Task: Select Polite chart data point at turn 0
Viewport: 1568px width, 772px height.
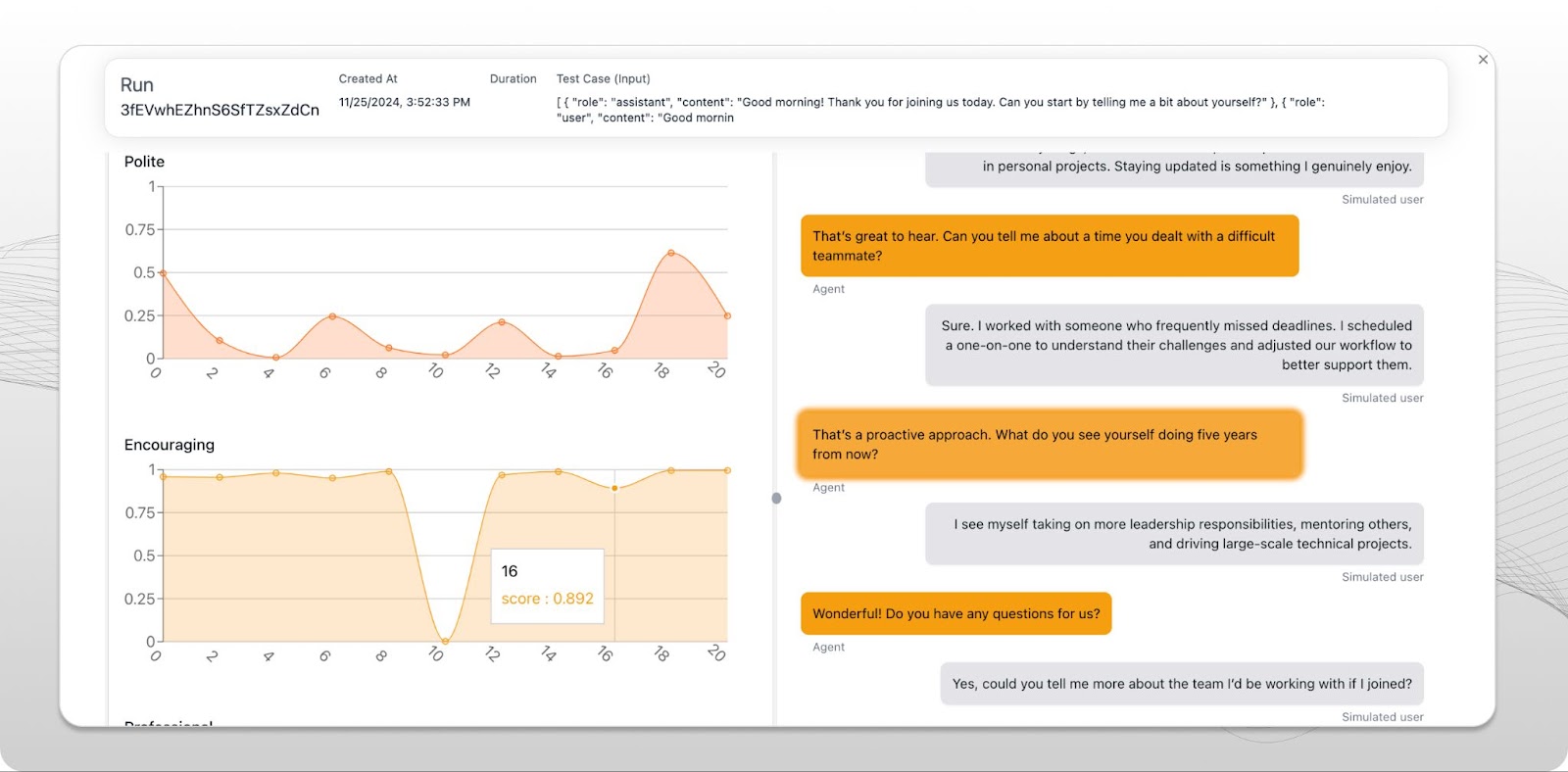Action: click(163, 273)
